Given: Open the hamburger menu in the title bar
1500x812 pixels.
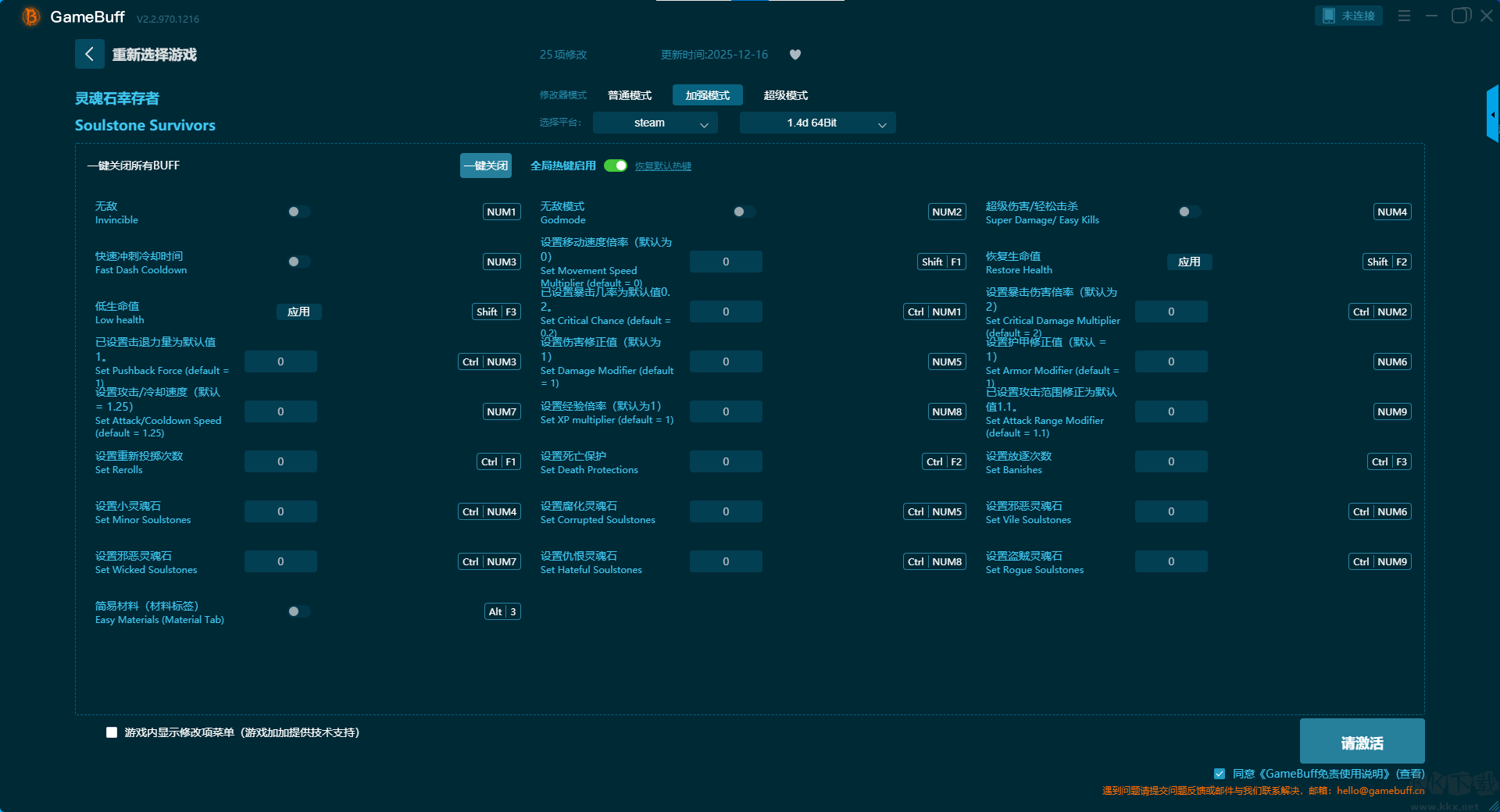Looking at the screenshot, I should pos(1404,16).
